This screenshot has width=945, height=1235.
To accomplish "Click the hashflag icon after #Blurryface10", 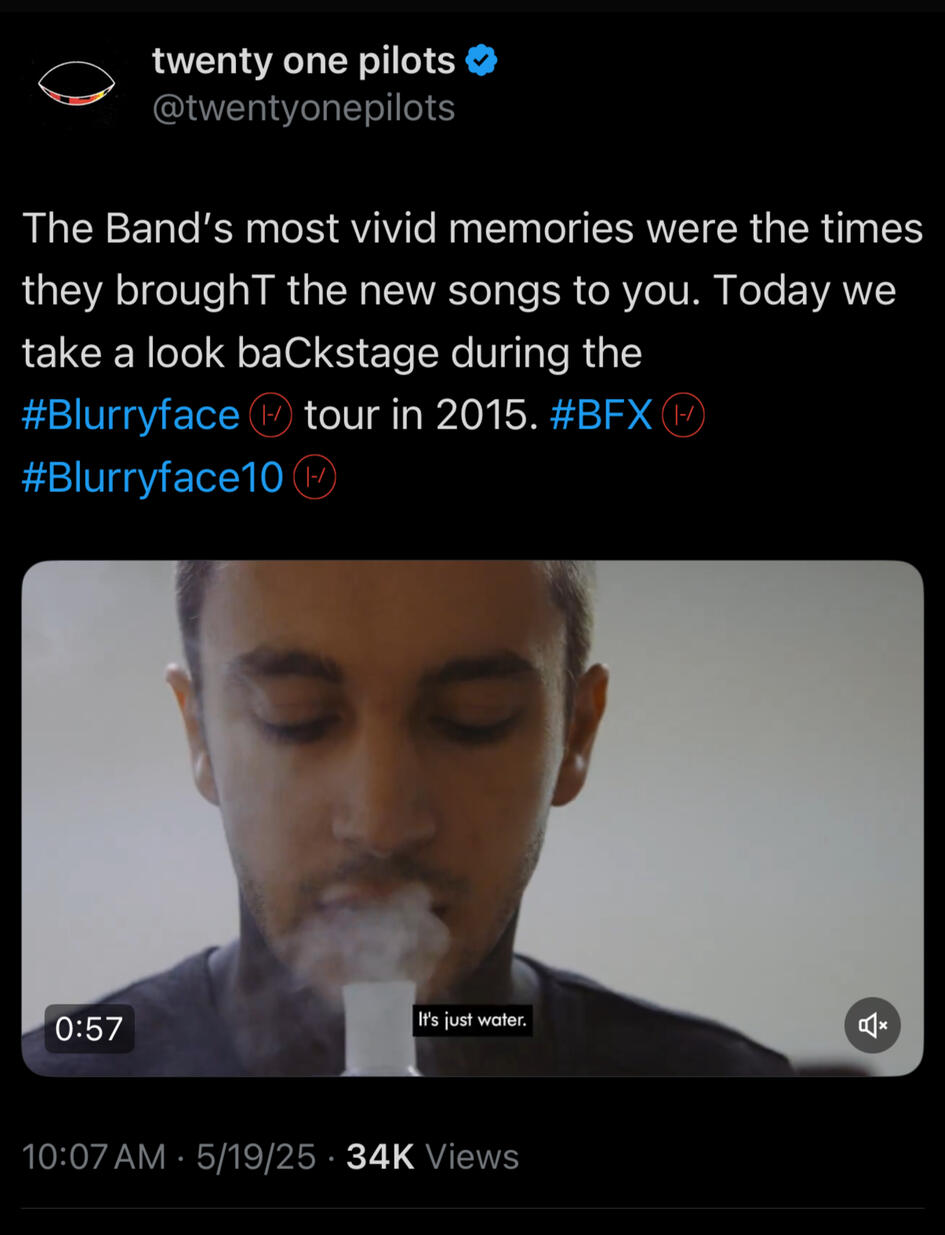I will (314, 478).
